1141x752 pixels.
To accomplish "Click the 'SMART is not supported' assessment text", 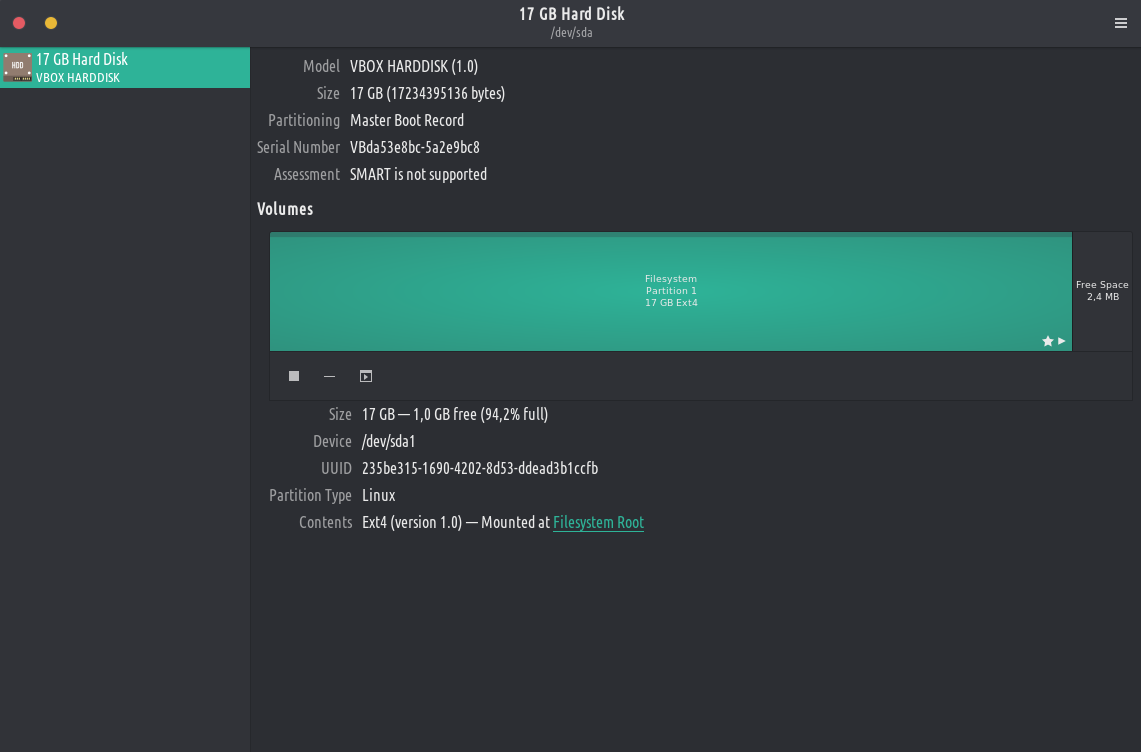I will coord(418,174).
